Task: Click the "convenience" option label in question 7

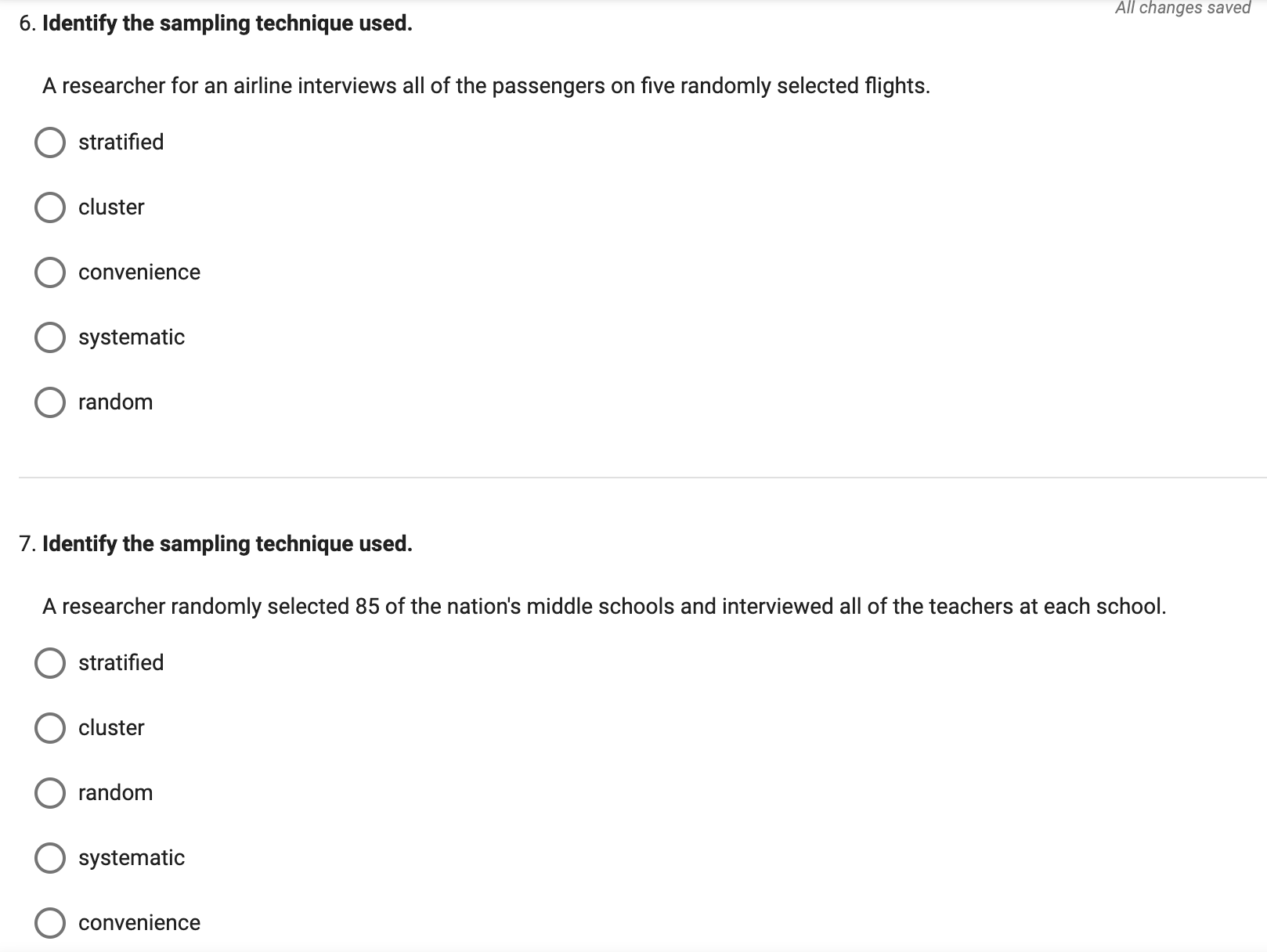Action: point(139,923)
